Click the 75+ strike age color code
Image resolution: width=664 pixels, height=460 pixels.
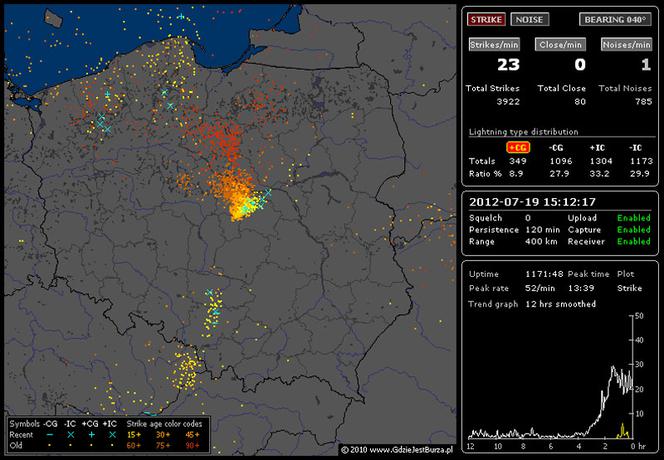point(163,445)
